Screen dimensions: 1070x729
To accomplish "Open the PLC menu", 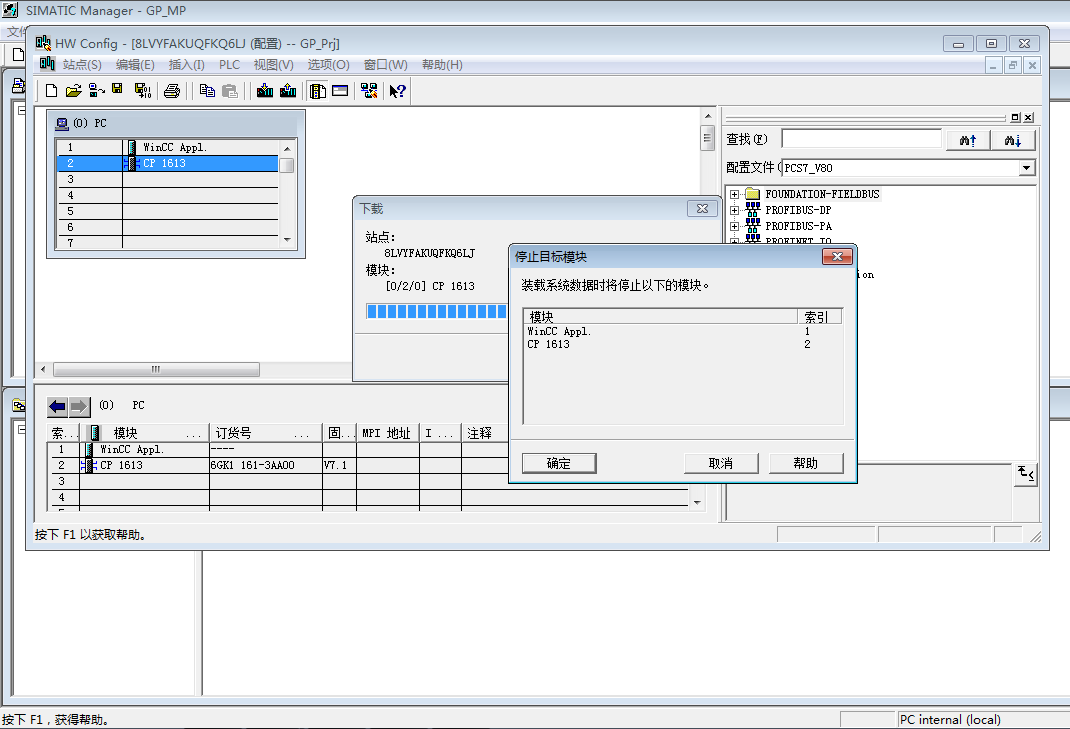I will [229, 65].
